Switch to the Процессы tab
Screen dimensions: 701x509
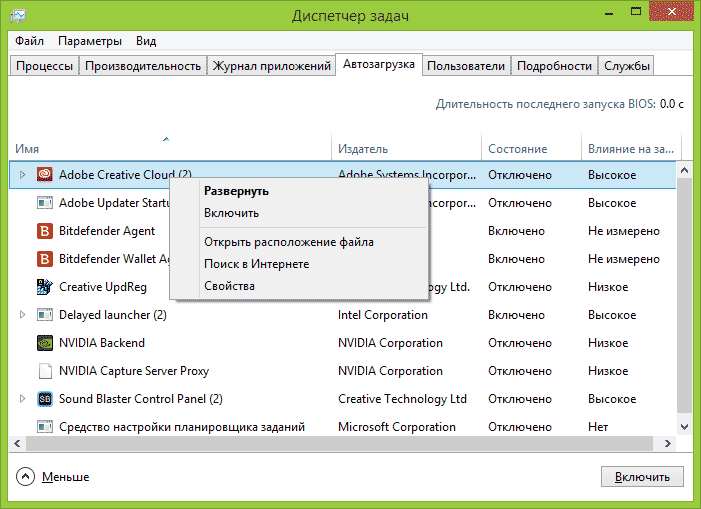(44, 66)
